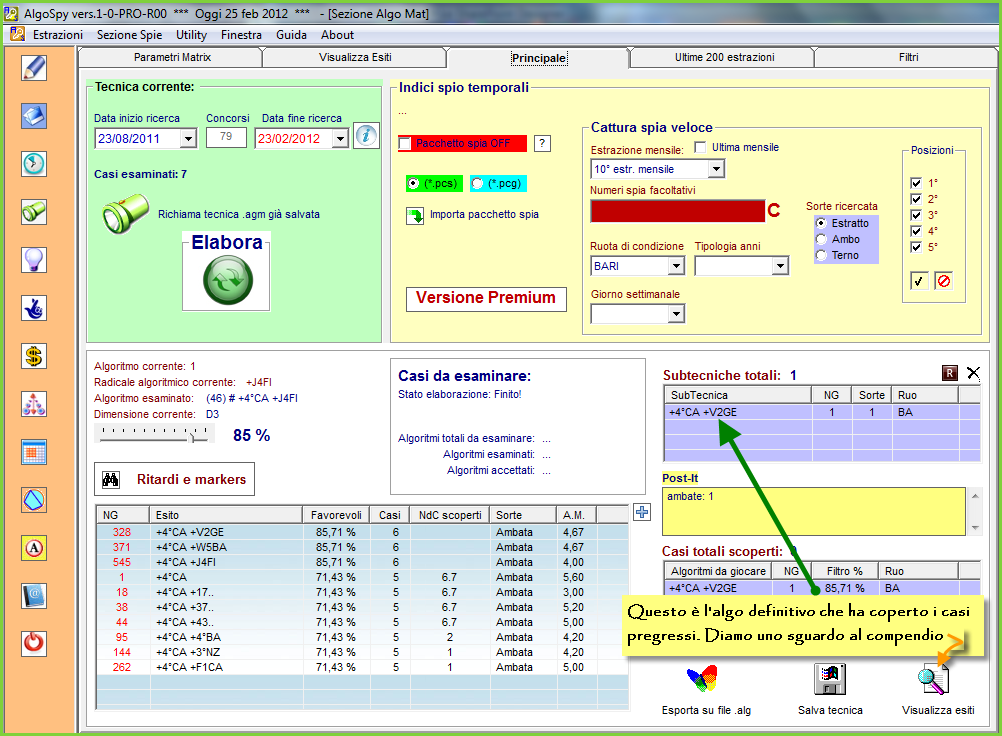Enable the Ultima mensile checkbox

click(x=701, y=148)
